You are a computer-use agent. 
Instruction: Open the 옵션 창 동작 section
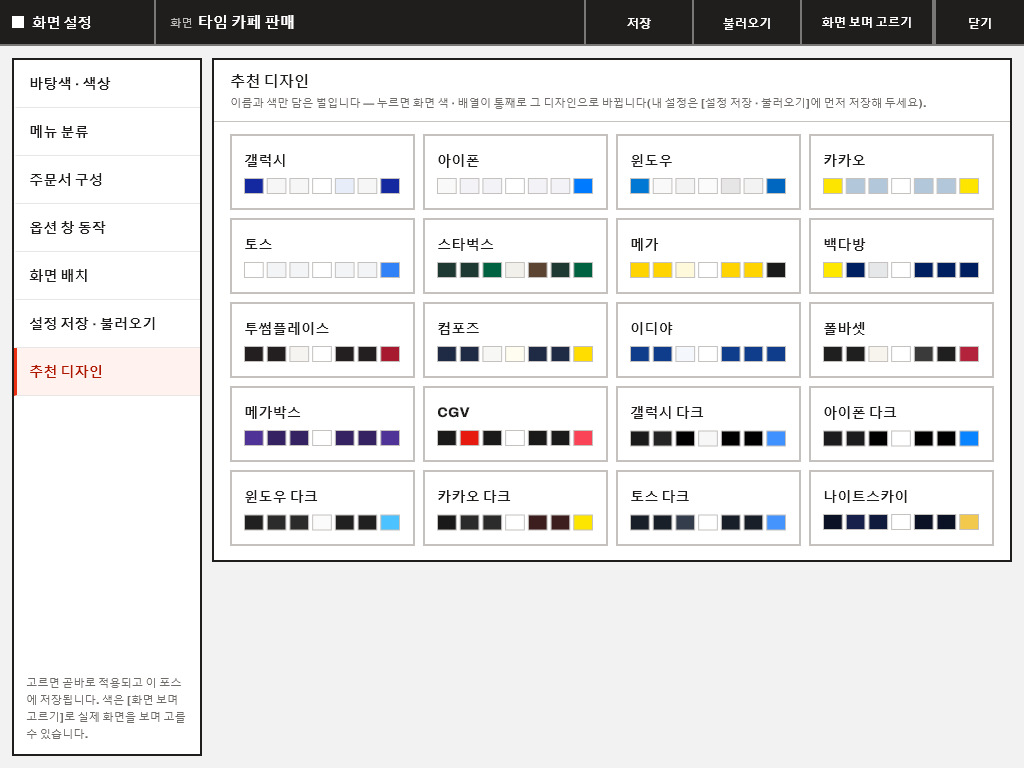pyautogui.click(x=107, y=228)
